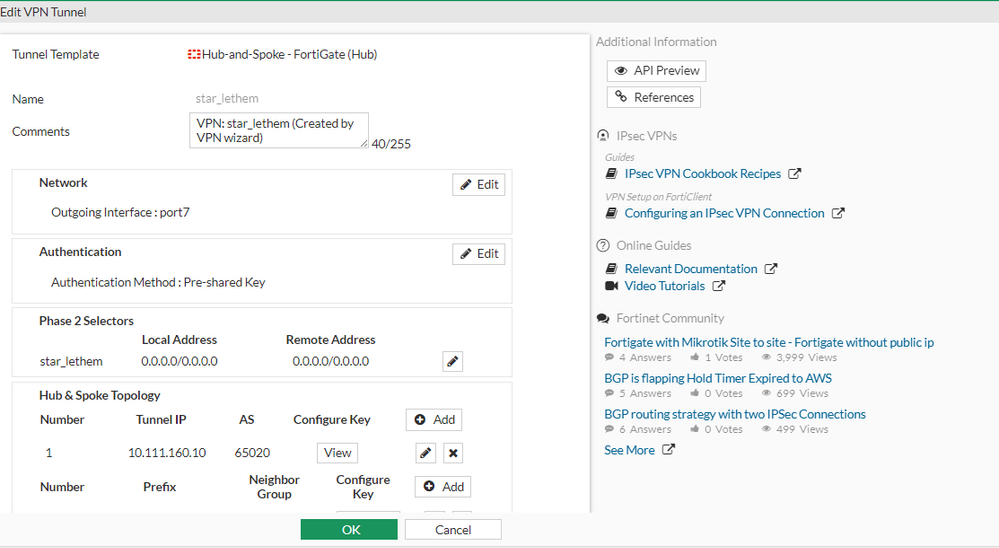
Task: Open BGP is flapping Hold Timer post
Action: point(718,378)
